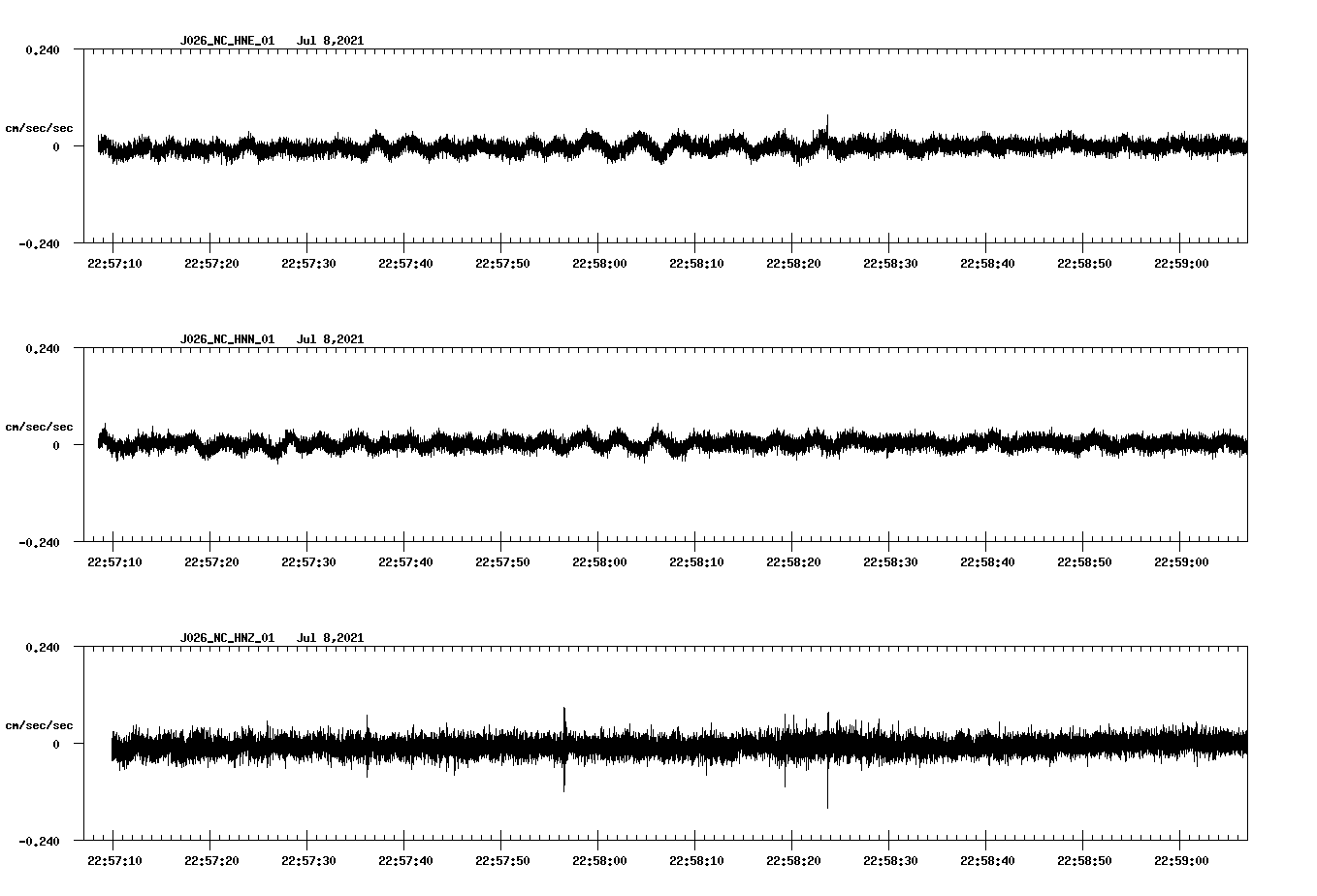Select the cm/sec/sec unit label on the HNN plot
The image size is (1317, 896).
pyautogui.click(x=39, y=427)
